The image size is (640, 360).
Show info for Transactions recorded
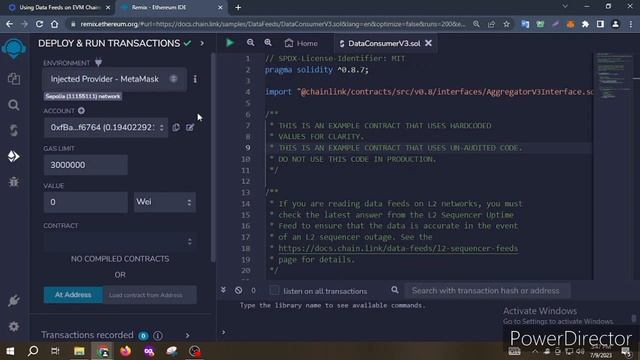(x=158, y=336)
